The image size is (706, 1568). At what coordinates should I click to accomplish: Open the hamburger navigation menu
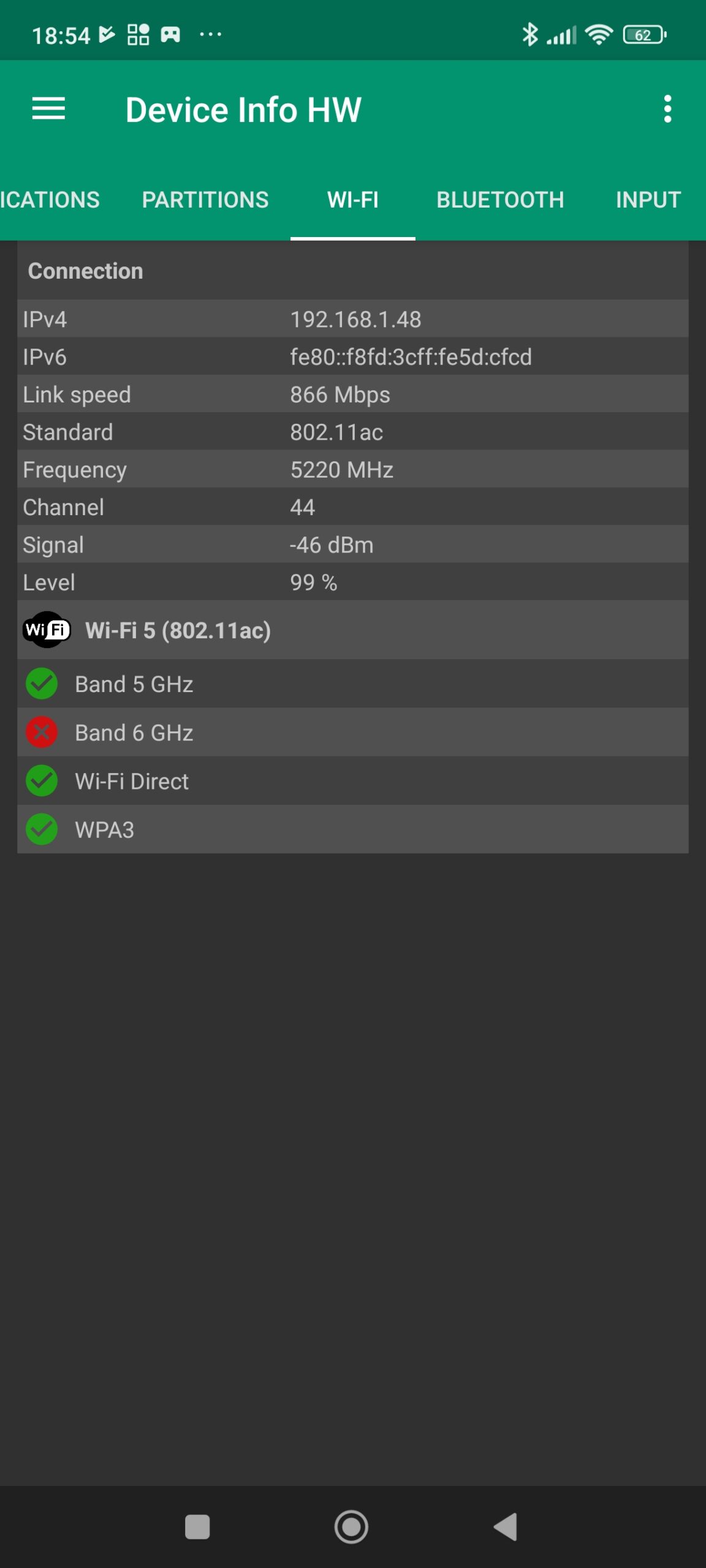(x=48, y=109)
